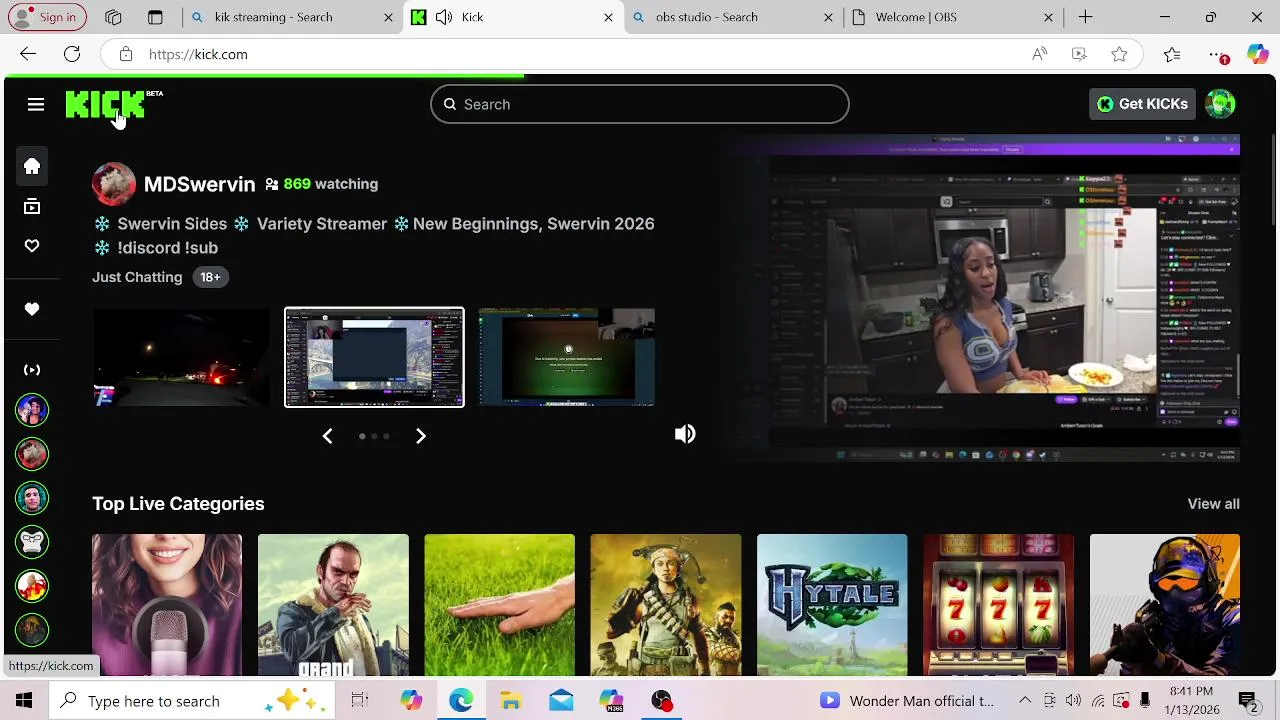Select the dark night stream thumbnail
Viewport: 1280px width, 720px height.
[181, 357]
